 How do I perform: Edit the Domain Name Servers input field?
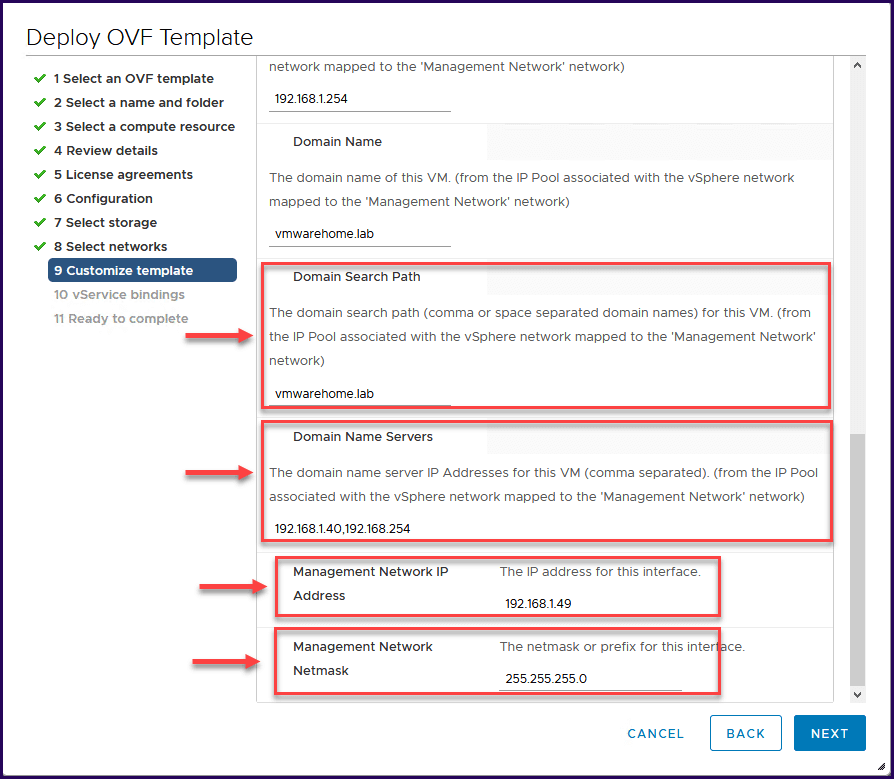pyautogui.click(x=360, y=529)
